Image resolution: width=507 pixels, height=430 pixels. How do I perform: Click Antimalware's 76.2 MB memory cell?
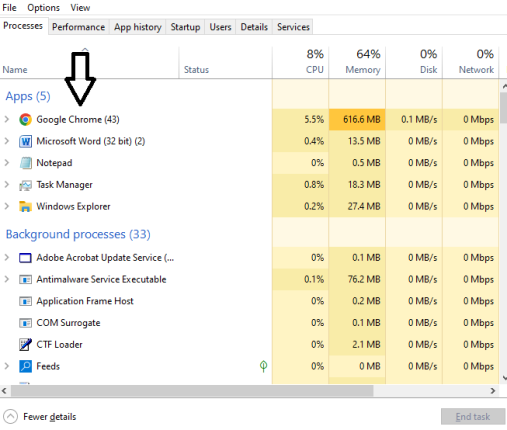(357, 279)
